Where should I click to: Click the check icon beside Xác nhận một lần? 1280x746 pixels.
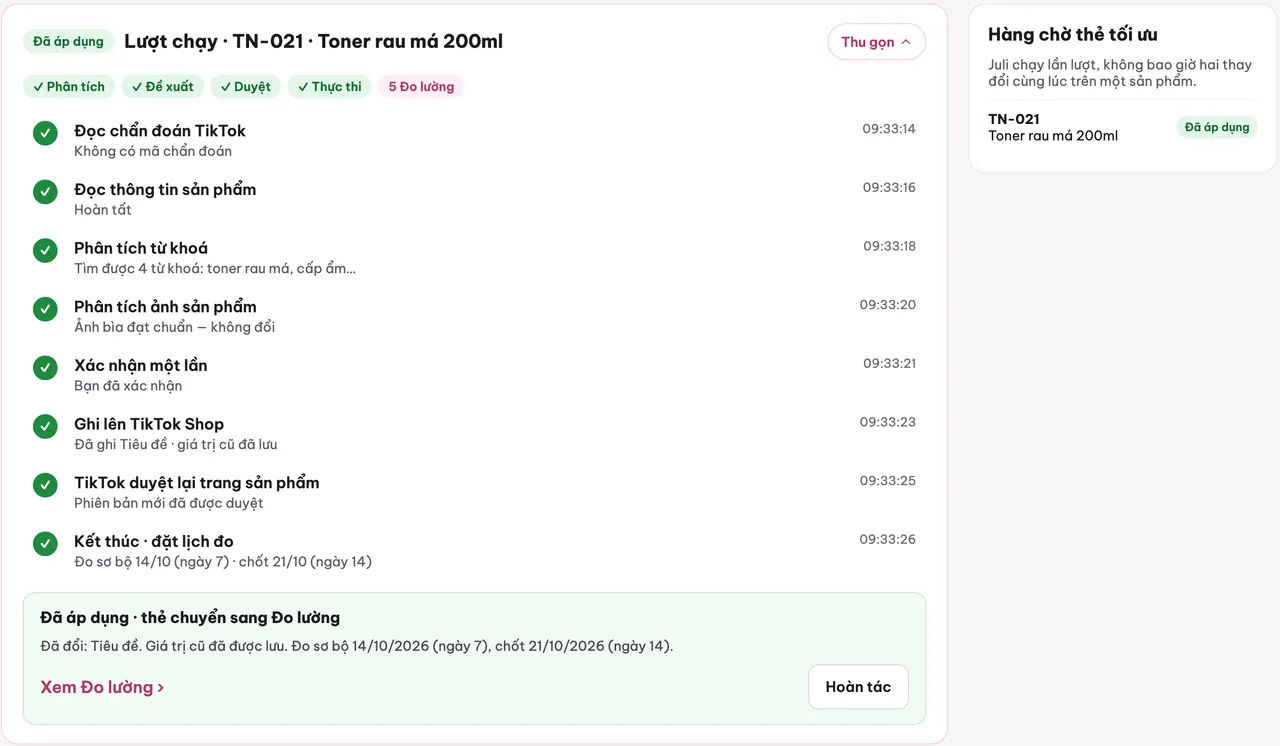45,368
